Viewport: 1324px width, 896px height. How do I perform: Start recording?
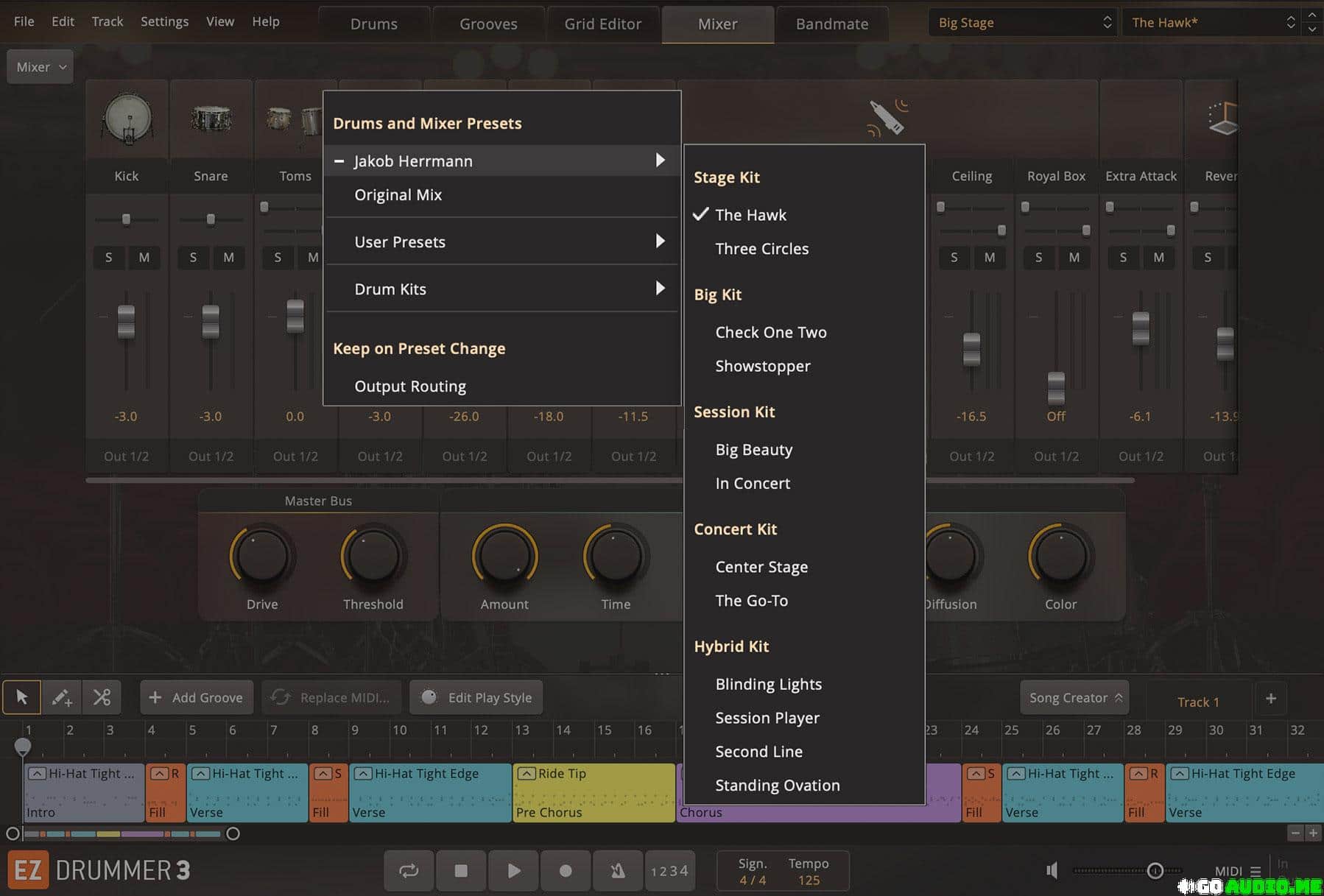click(x=566, y=871)
